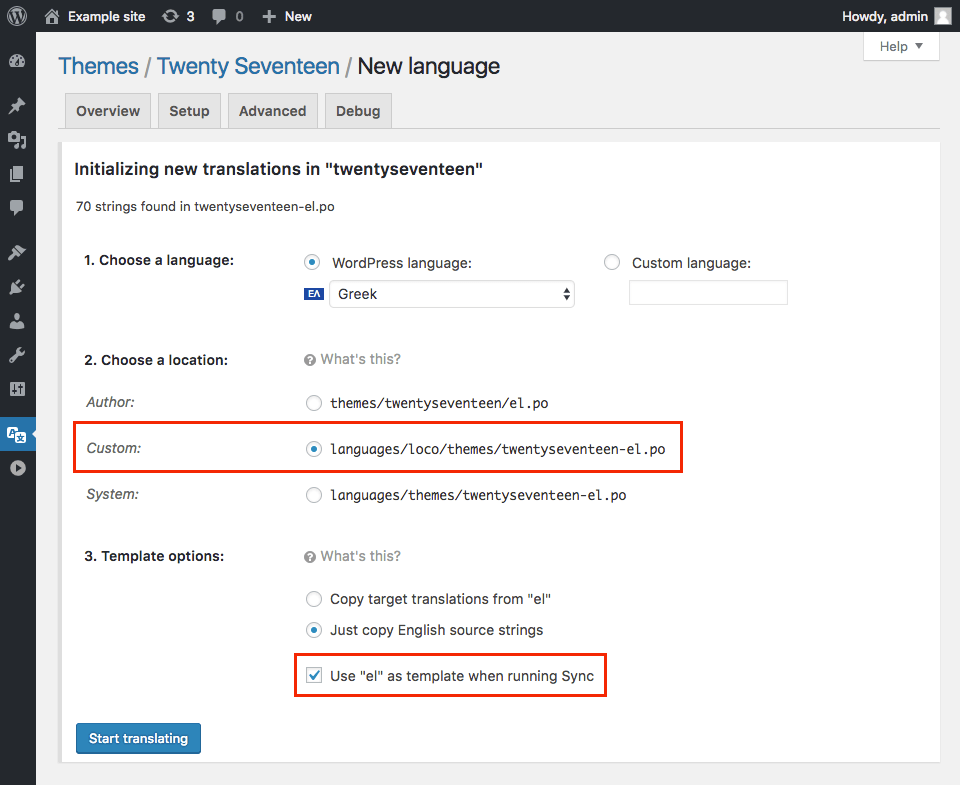The image size is (960, 785).
Task: Open the Users icon in sidebar
Action: (17, 321)
